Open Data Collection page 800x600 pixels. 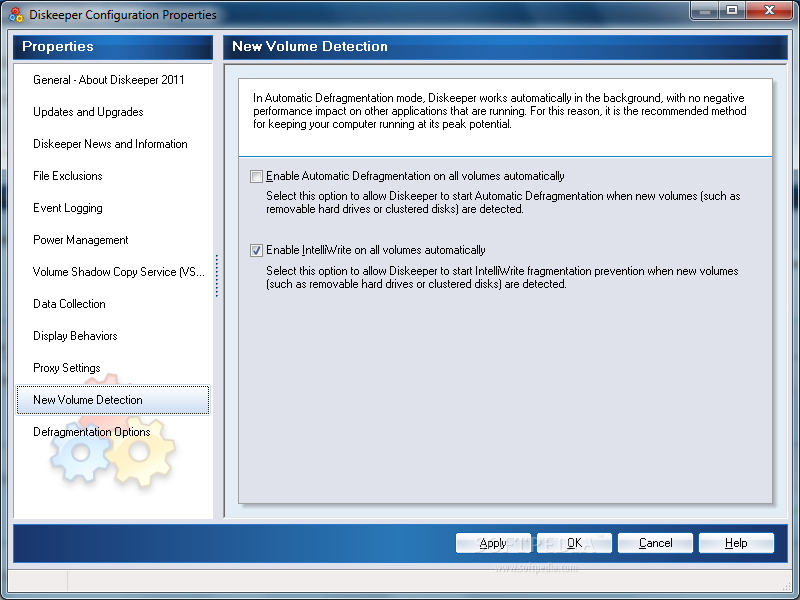(x=69, y=304)
